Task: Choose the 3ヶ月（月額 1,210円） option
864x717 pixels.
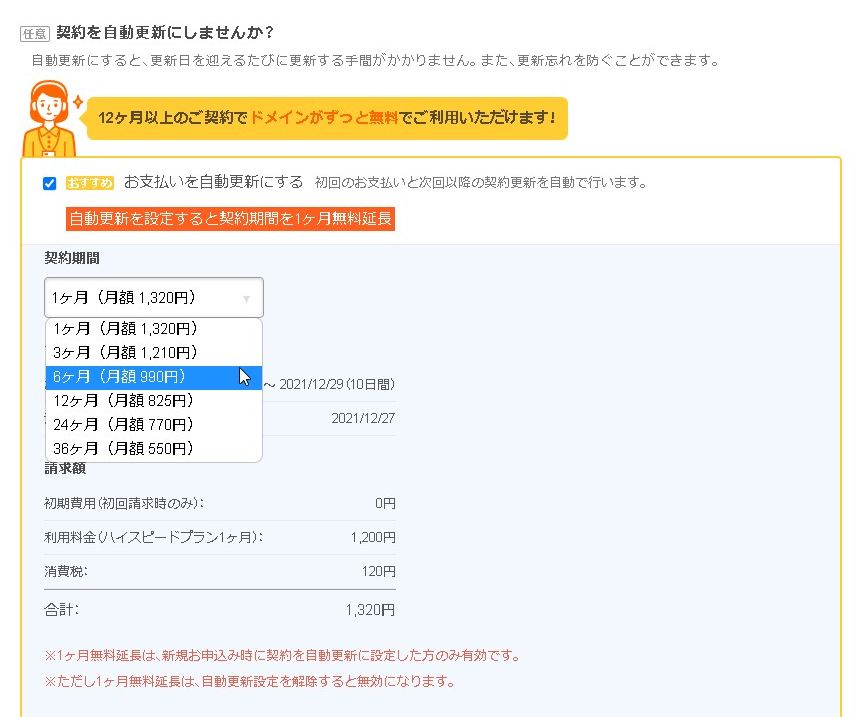Action: pos(125,353)
